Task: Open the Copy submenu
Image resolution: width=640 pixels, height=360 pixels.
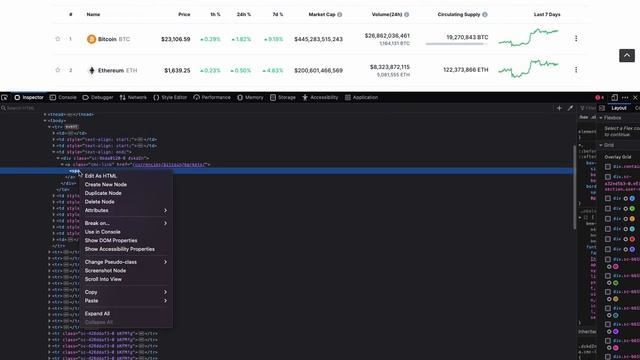Action: coord(126,292)
